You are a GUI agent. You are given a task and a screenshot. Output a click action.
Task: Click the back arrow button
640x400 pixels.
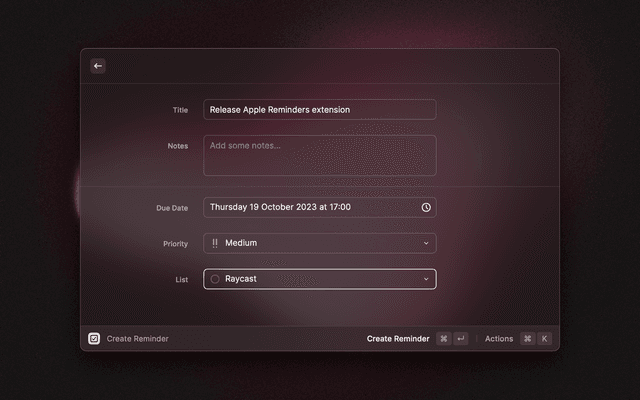click(x=98, y=66)
